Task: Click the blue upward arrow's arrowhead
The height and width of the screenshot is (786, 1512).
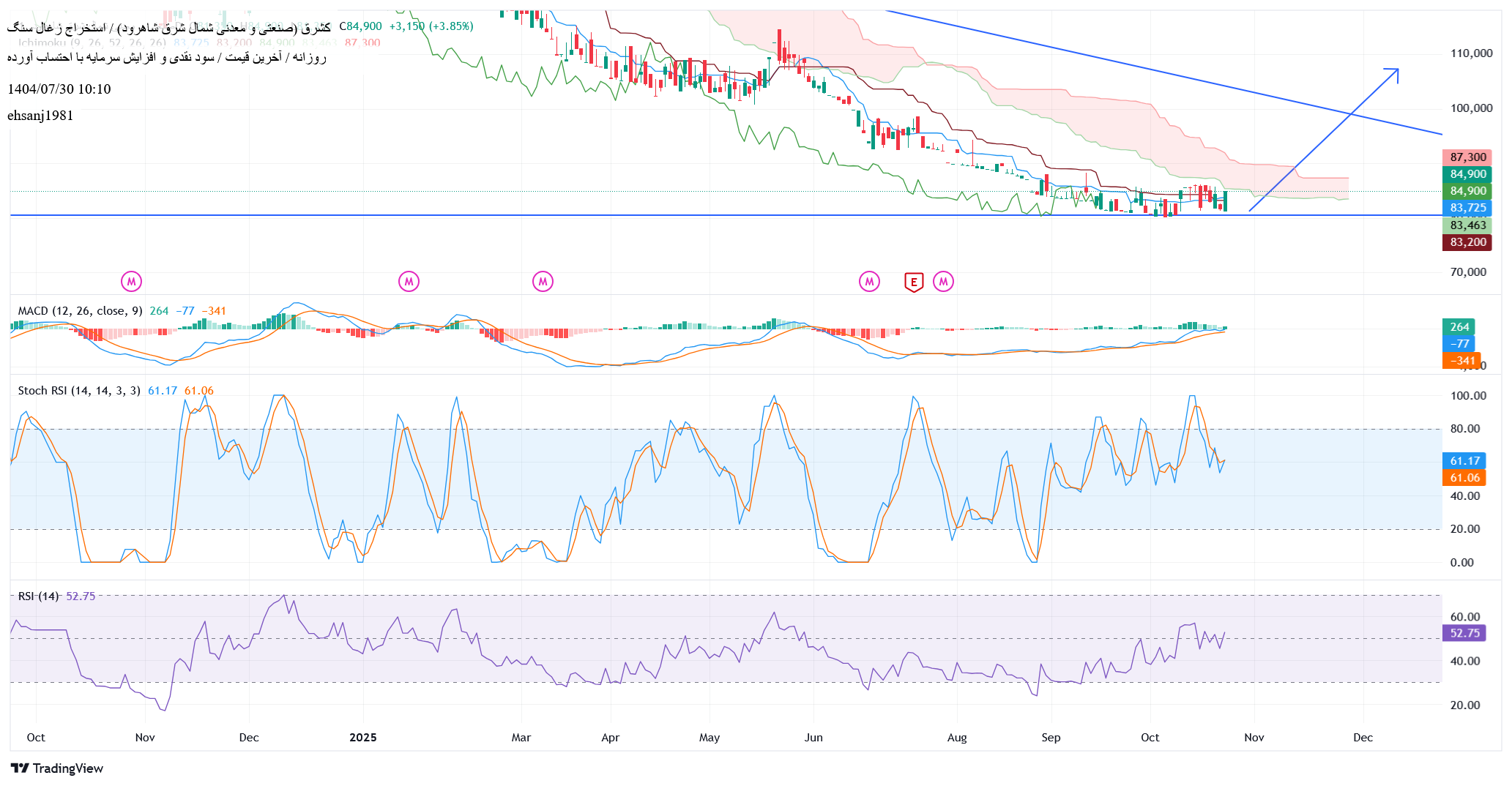Action: coord(1395,72)
